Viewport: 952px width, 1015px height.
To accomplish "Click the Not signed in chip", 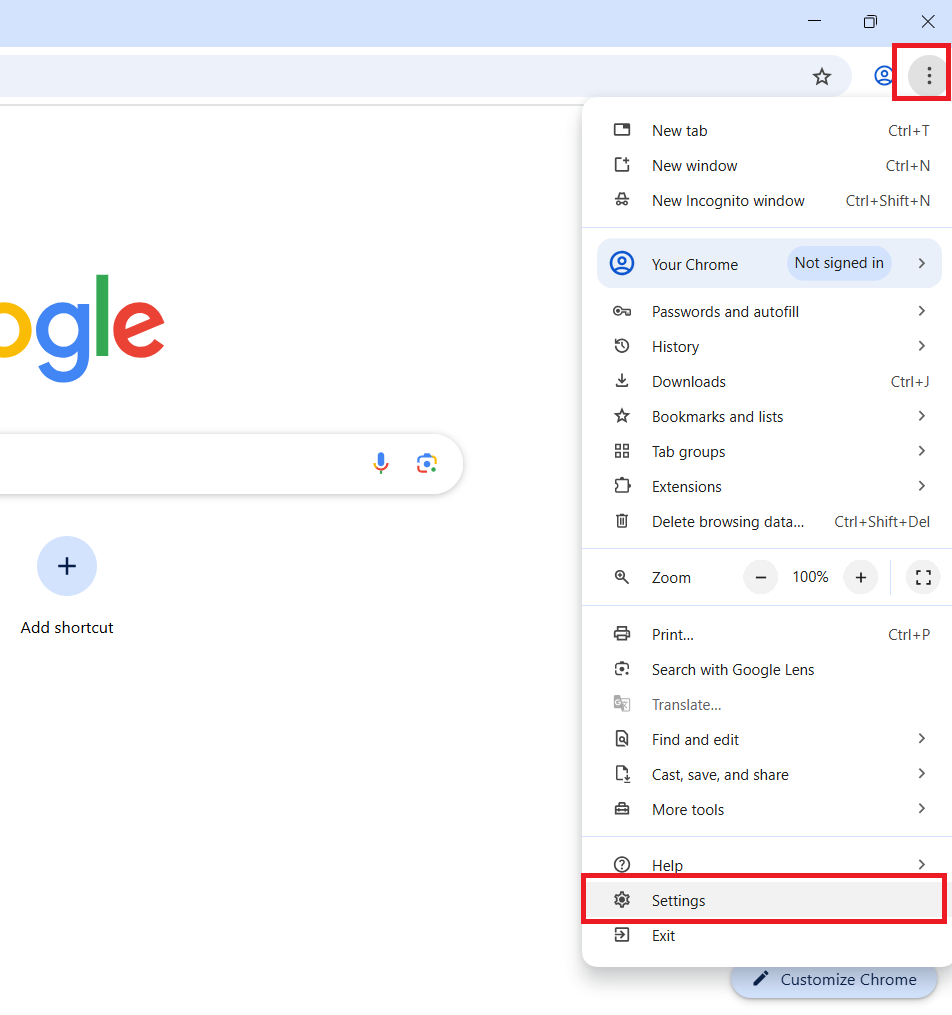I will (839, 263).
